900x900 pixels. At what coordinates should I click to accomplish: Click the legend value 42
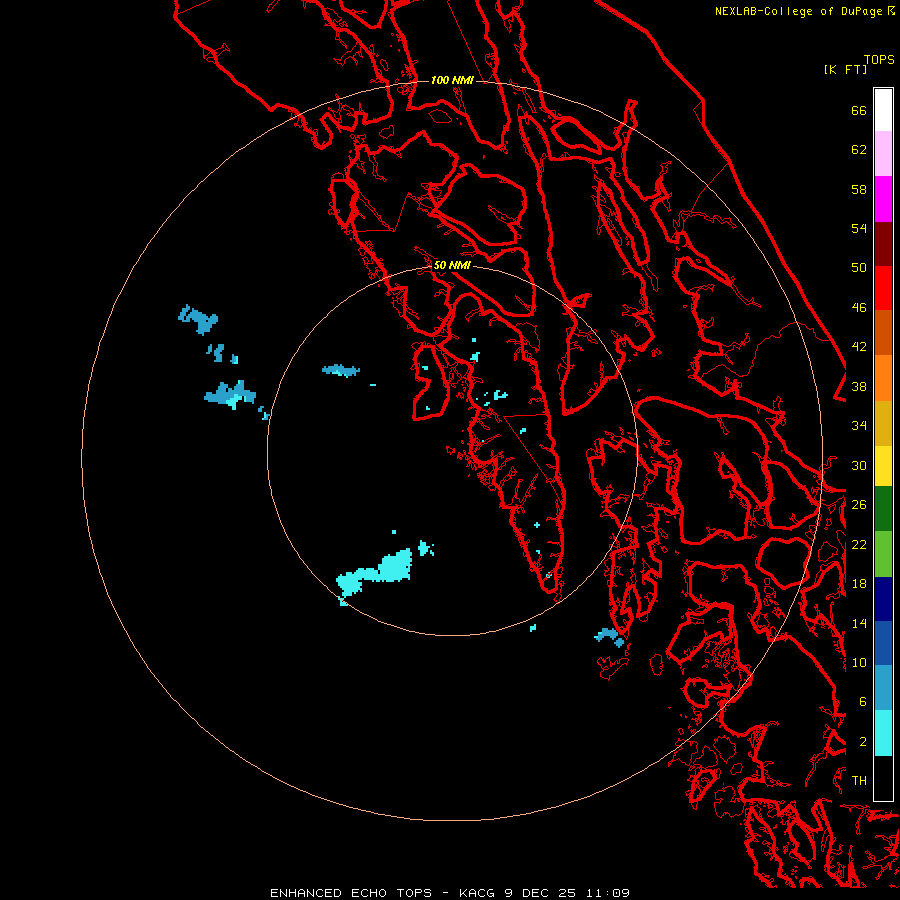click(x=859, y=347)
